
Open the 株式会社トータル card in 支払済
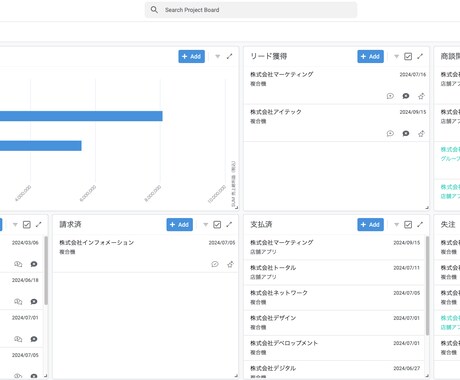(x=334, y=272)
